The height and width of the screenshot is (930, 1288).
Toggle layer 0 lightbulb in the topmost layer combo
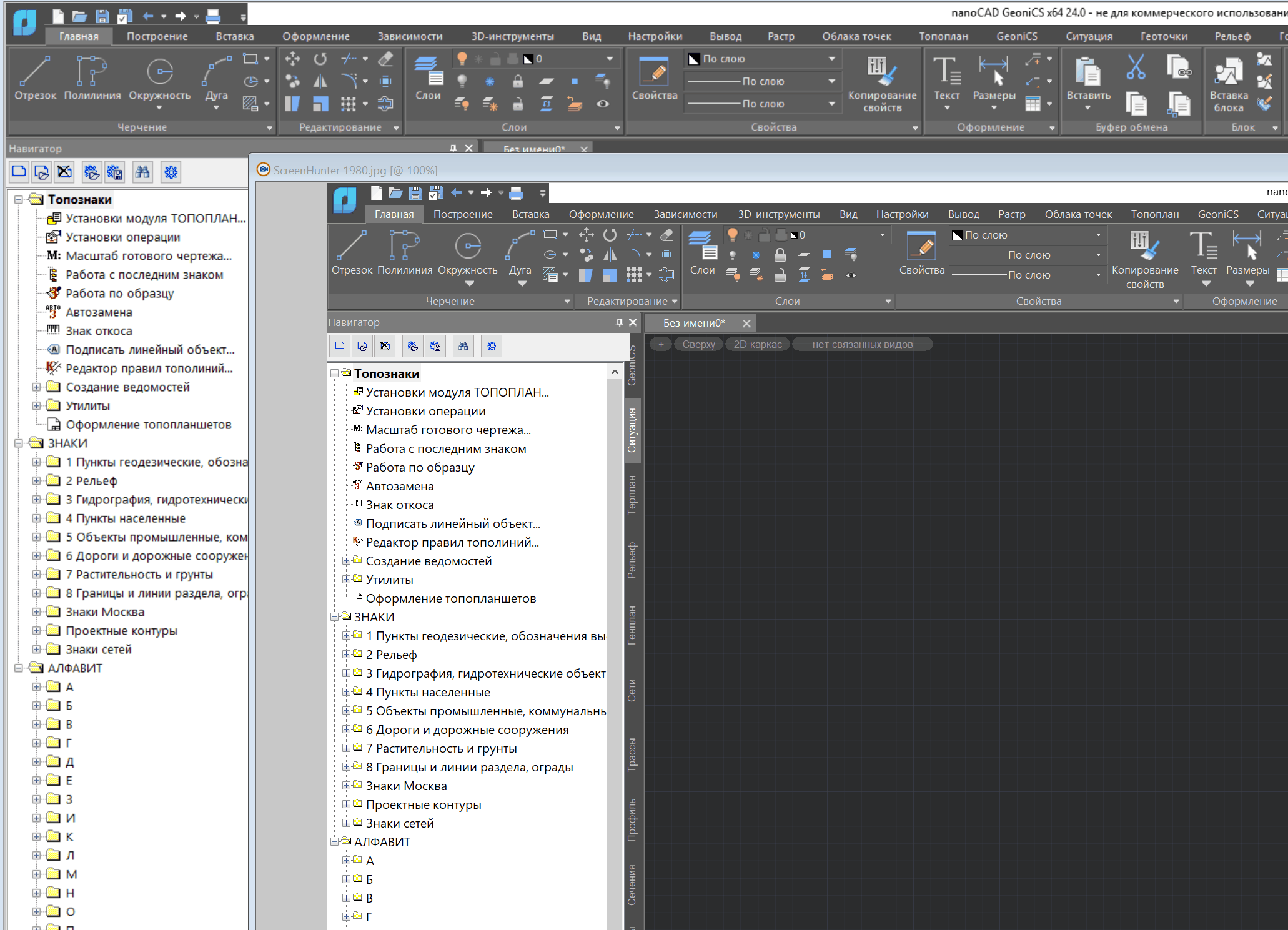pyautogui.click(x=462, y=59)
